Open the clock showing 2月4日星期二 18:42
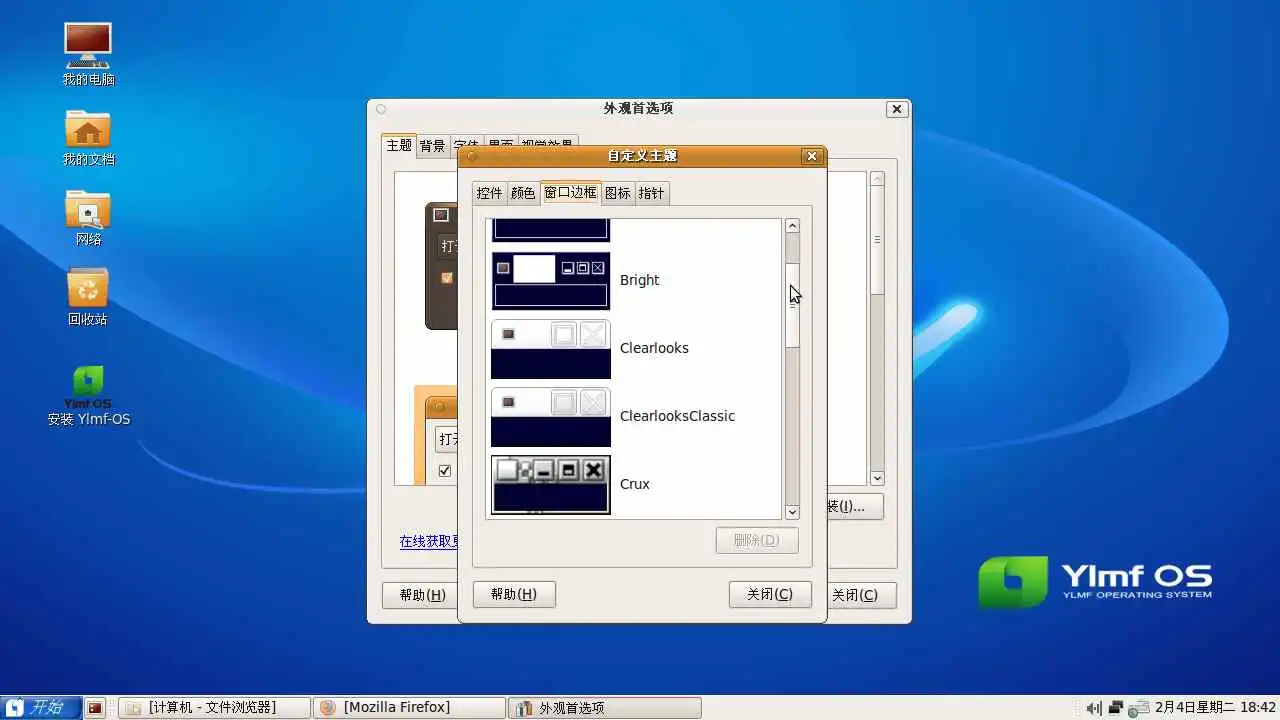The image size is (1280, 720). (1215, 707)
